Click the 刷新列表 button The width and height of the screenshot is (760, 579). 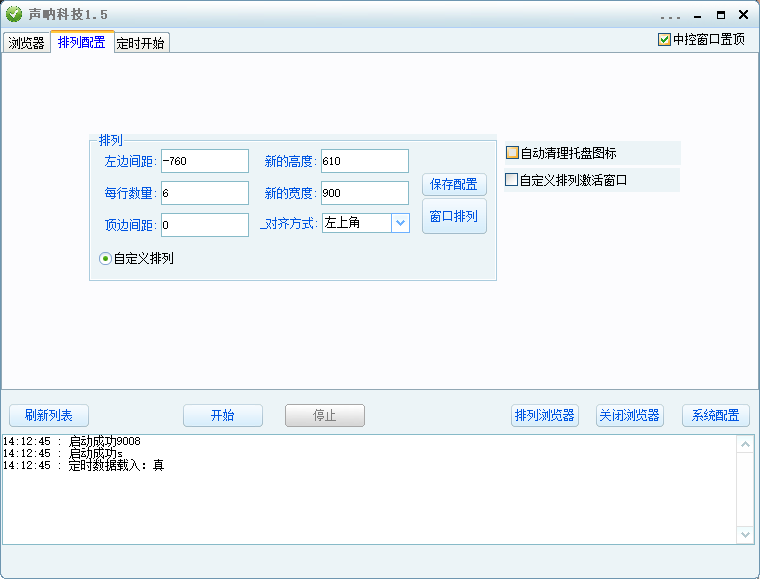(49, 415)
